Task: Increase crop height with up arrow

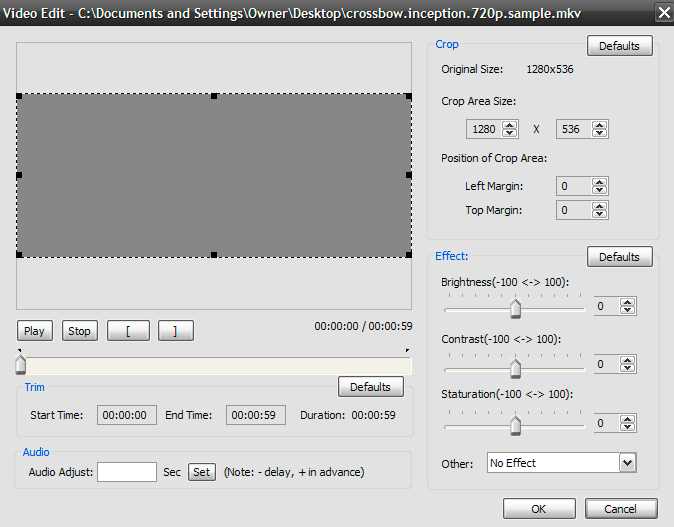Action: [600, 126]
